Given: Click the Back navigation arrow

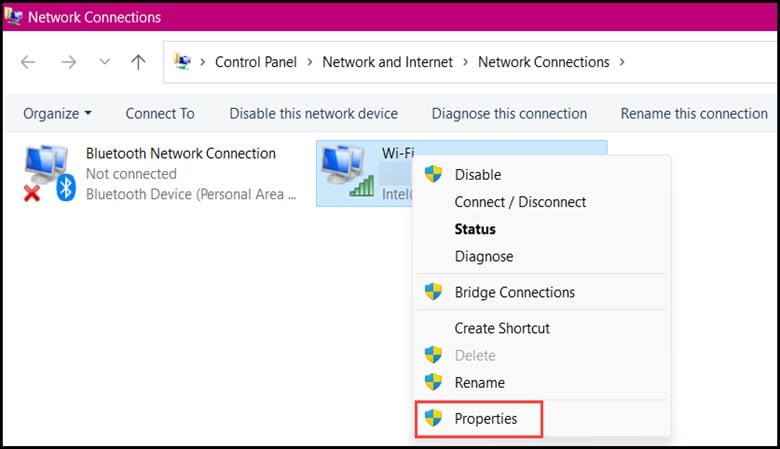Looking at the screenshot, I should 28,62.
